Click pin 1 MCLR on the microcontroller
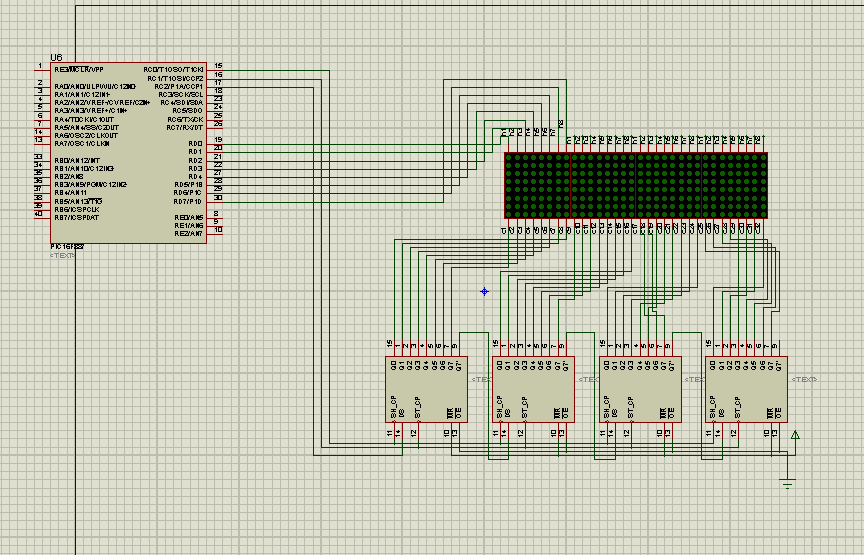This screenshot has width=864, height=555. [43, 70]
